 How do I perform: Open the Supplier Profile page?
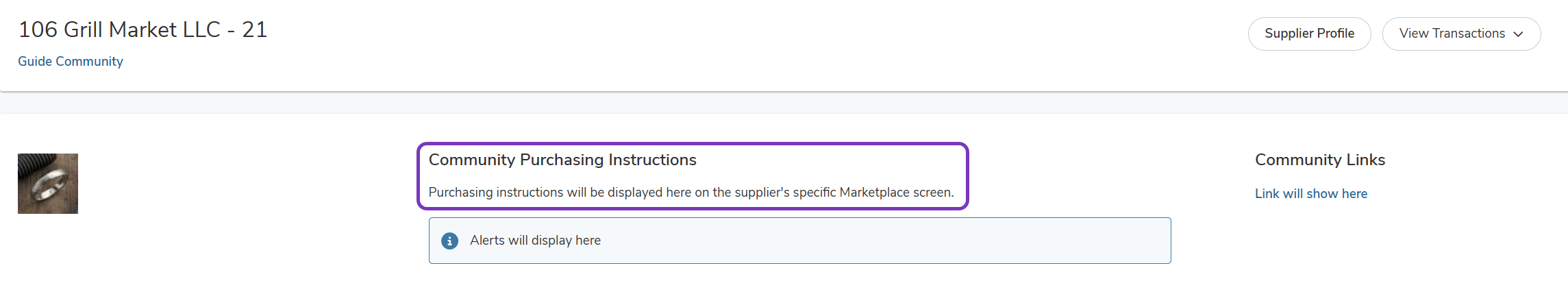(1309, 34)
